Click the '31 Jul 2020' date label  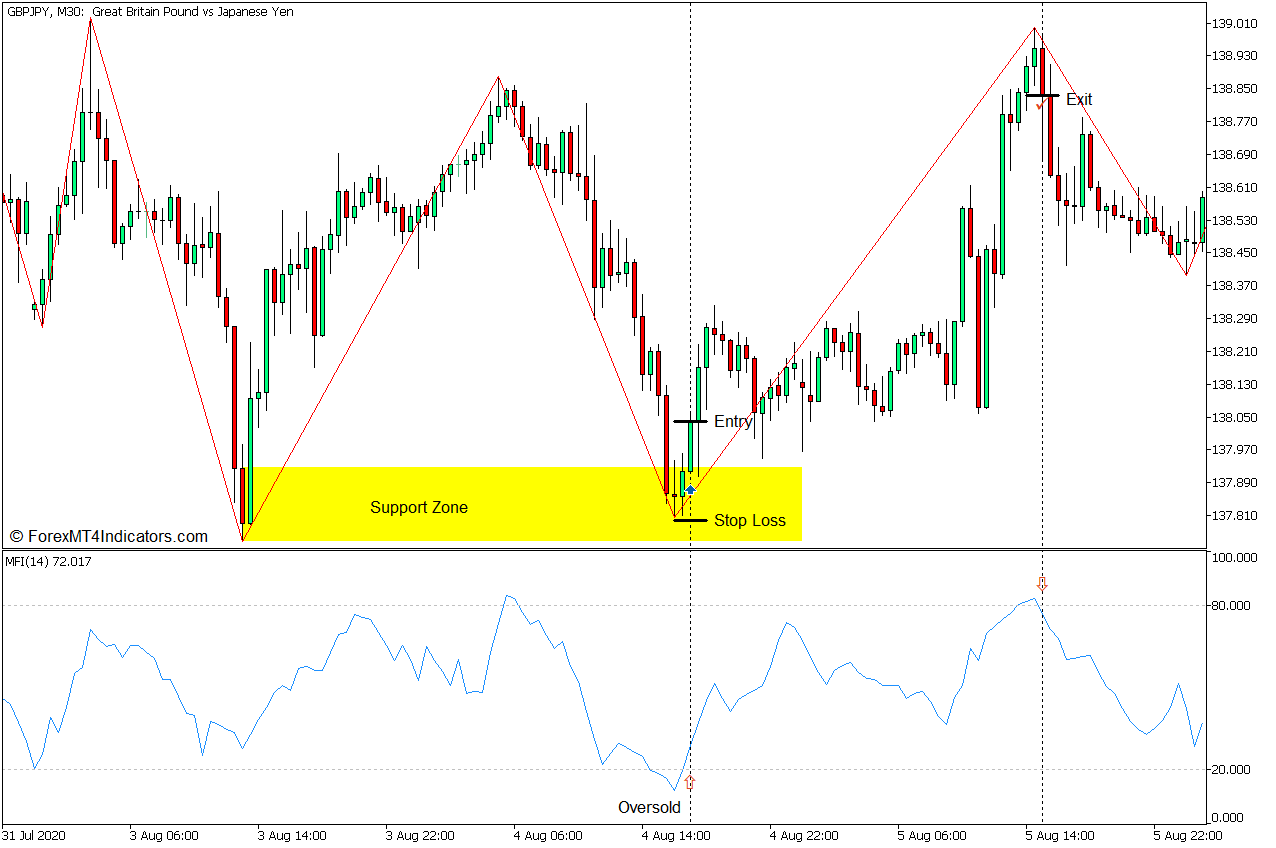(34, 835)
